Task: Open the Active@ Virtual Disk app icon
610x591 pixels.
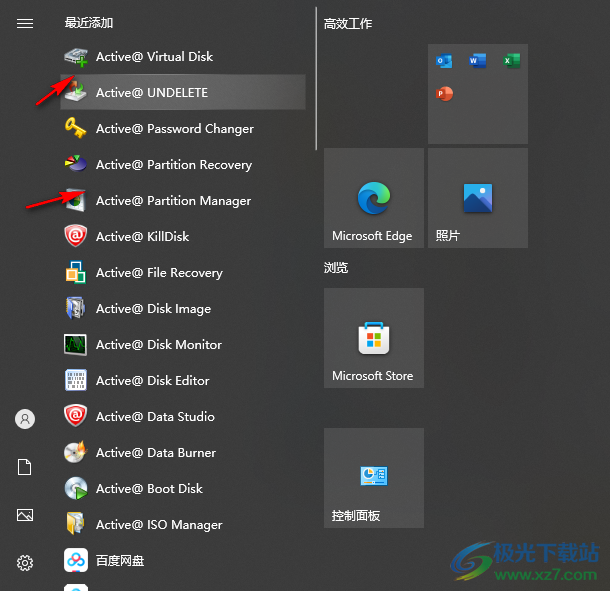Action: [75, 57]
